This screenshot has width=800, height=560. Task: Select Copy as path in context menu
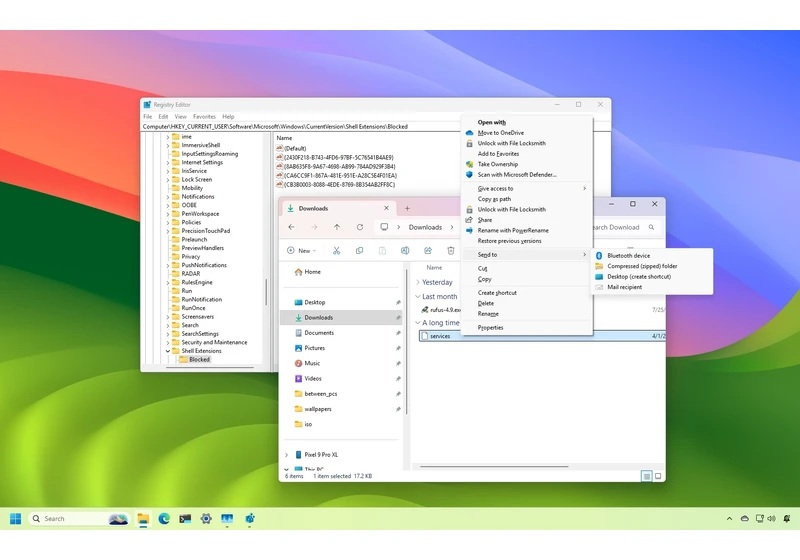527,199
